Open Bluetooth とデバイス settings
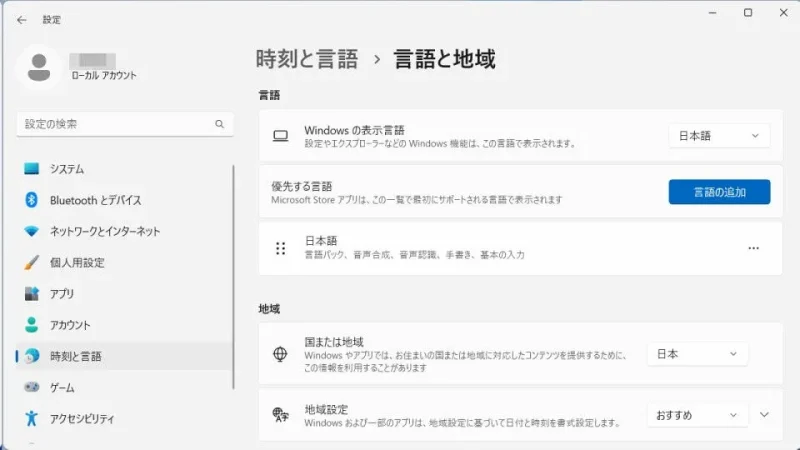Screen dimensions: 800x450 click(x=95, y=200)
